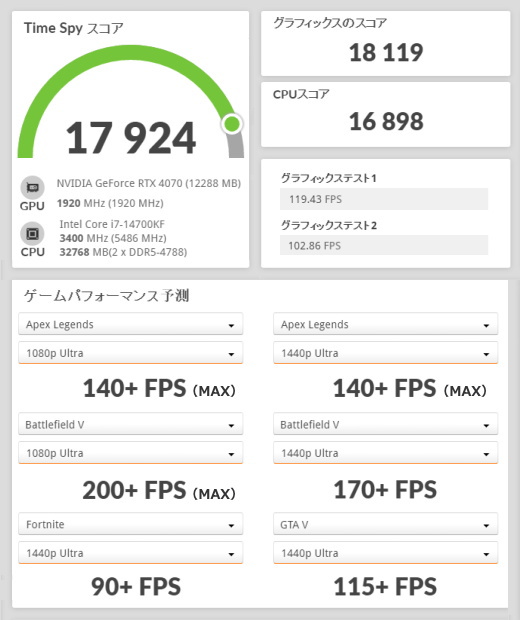This screenshot has height=620, width=520.
Task: Open the right-column Battlefield V game dropdown
Action: [x=386, y=424]
